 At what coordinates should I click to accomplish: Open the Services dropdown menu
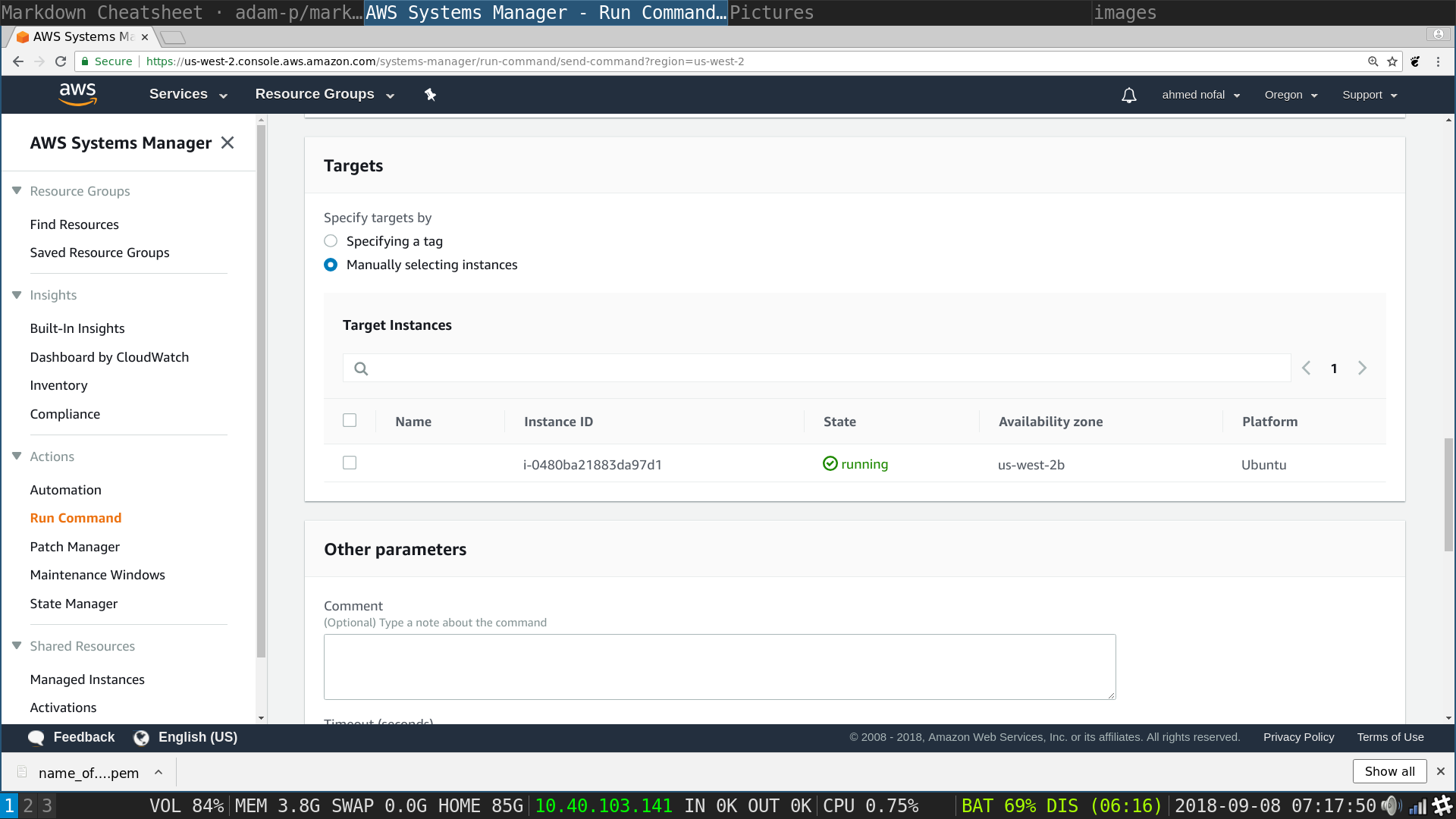point(187,94)
